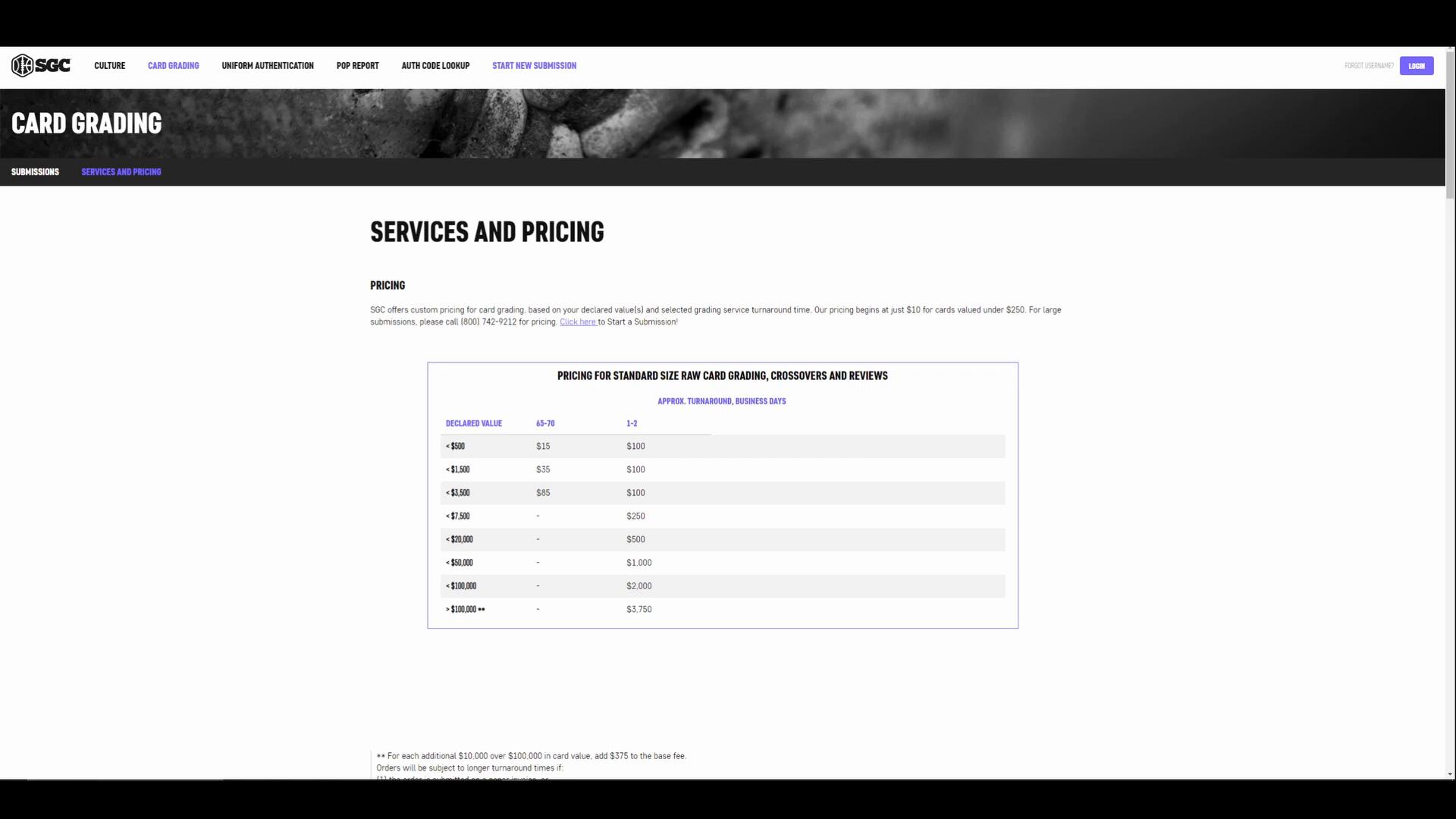The image size is (1456, 819).
Task: Go to Uniform Authentication page
Action: click(x=267, y=66)
